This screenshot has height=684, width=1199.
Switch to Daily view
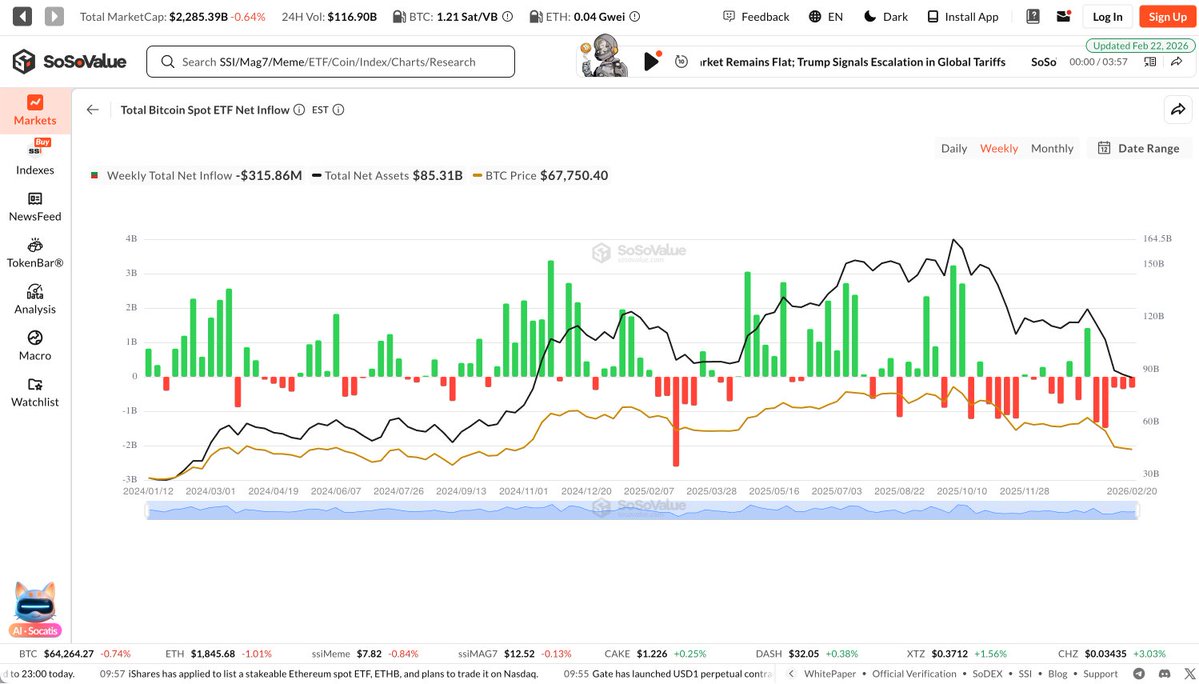(x=954, y=148)
